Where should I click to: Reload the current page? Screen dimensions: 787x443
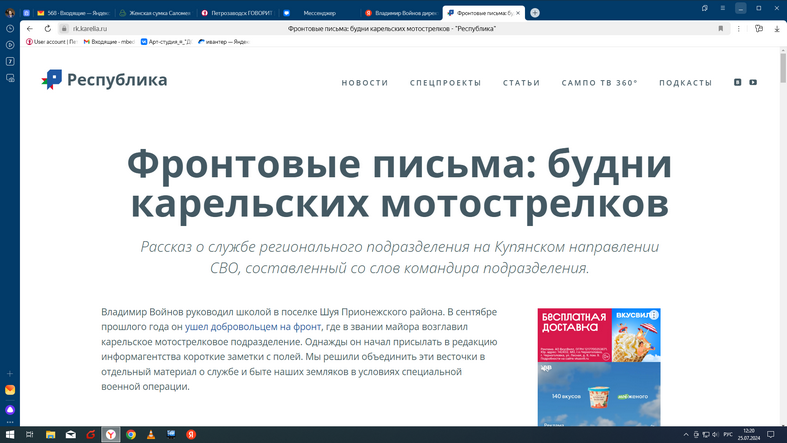(48, 29)
